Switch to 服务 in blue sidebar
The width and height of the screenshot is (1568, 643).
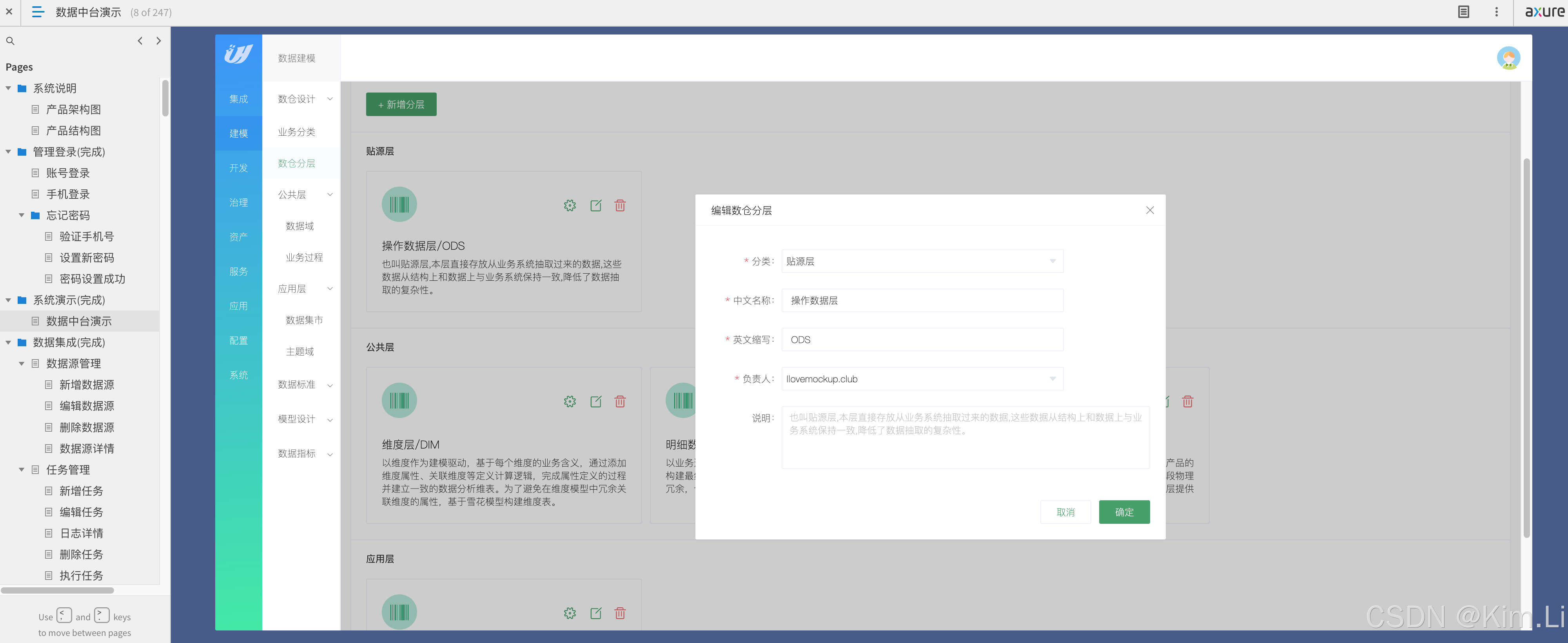[239, 272]
